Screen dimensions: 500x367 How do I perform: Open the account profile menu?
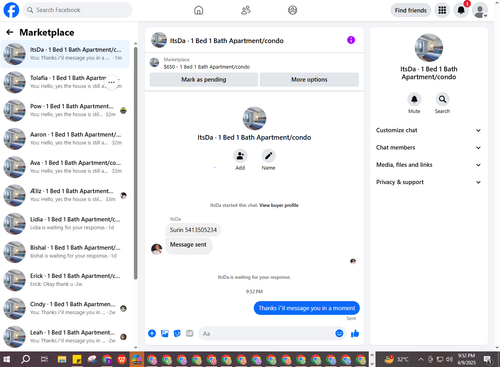pyautogui.click(x=480, y=10)
